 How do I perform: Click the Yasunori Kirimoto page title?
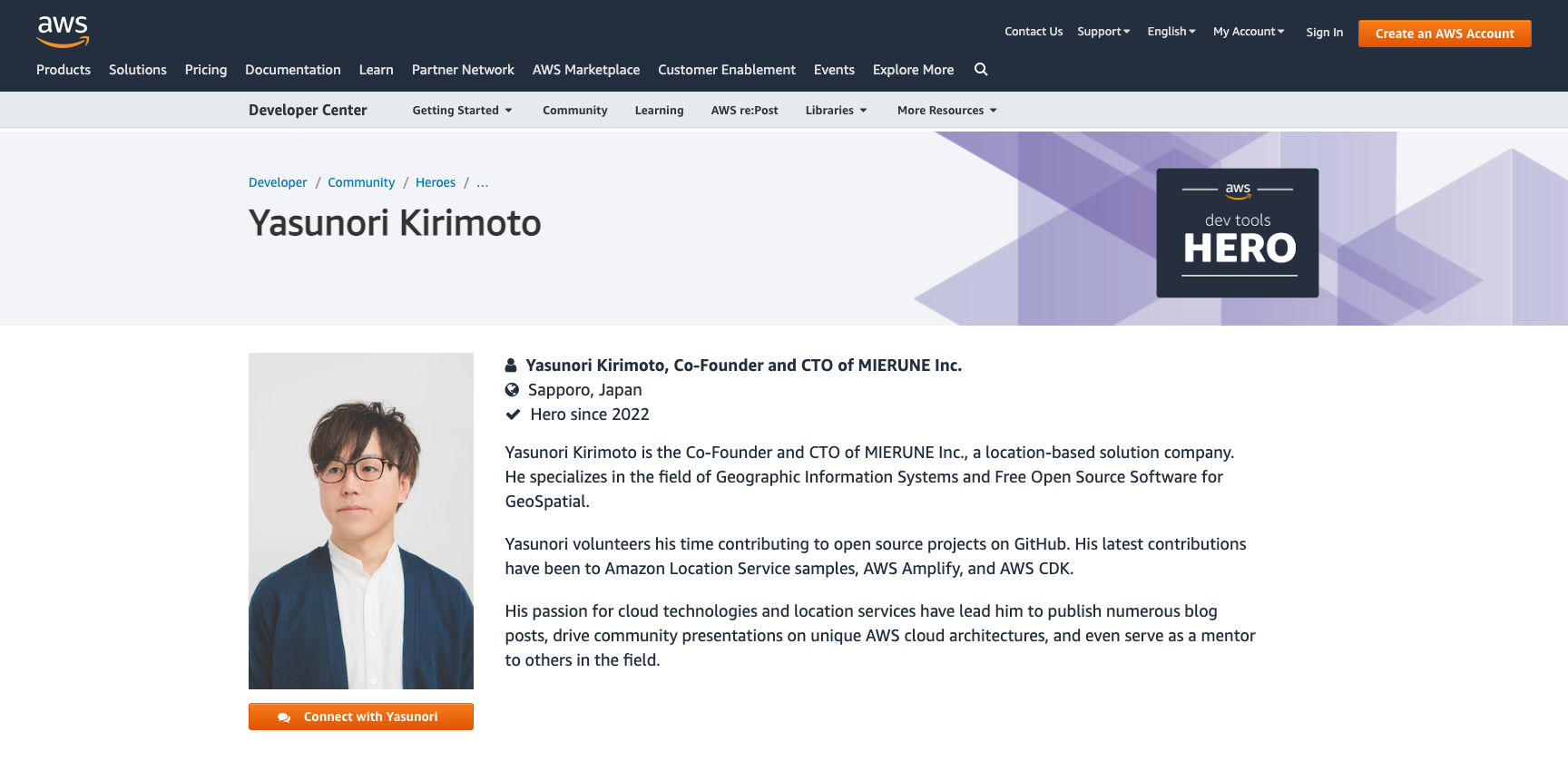pos(395,223)
